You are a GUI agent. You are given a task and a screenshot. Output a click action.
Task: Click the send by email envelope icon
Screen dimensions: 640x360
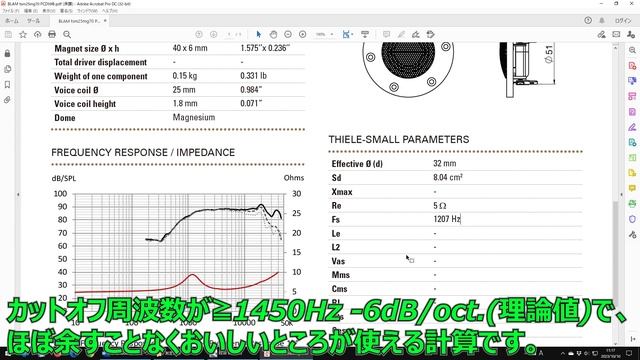tap(616, 35)
